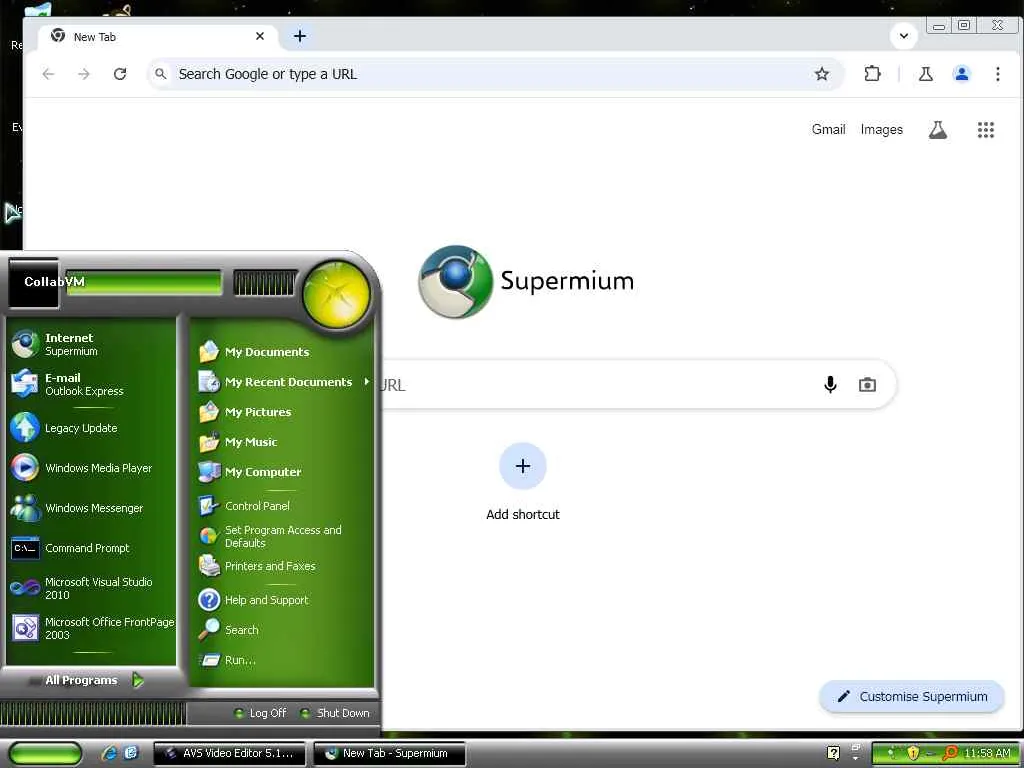Reload the current page
Viewport: 1024px width, 768px height.
(120, 74)
